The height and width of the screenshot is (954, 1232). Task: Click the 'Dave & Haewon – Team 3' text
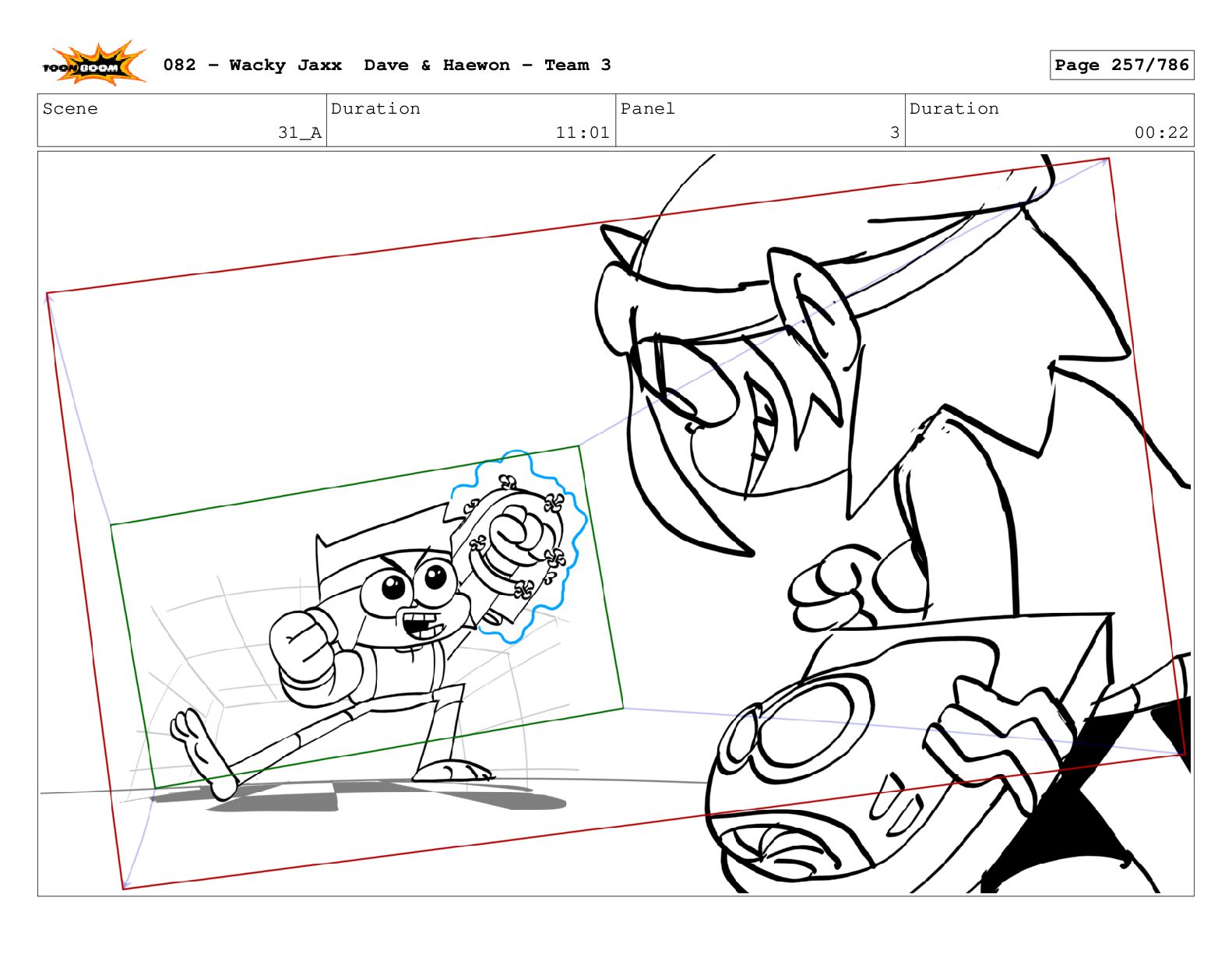(488, 65)
